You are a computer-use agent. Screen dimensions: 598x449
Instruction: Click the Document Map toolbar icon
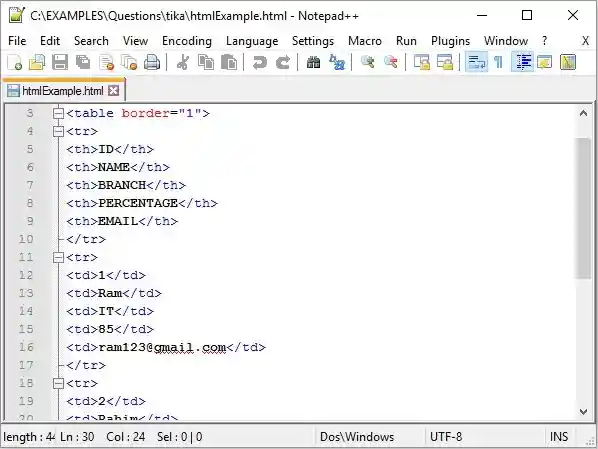coord(567,62)
